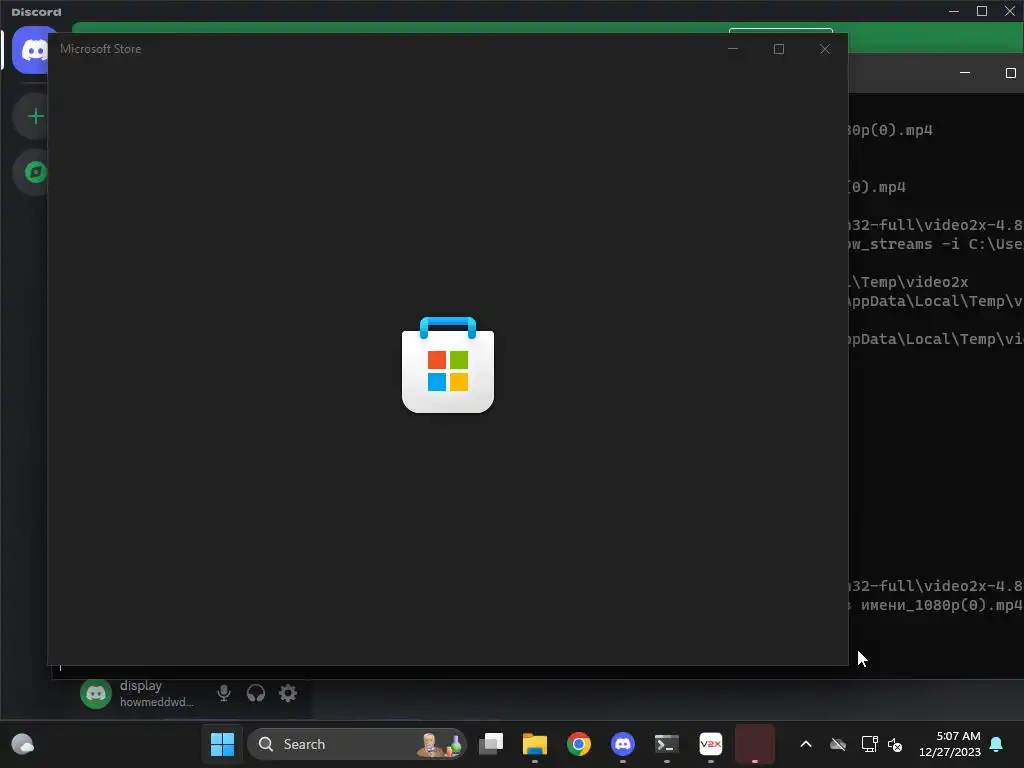Deafen with headphones icon in Discord
1024x768 pixels.
coord(256,693)
